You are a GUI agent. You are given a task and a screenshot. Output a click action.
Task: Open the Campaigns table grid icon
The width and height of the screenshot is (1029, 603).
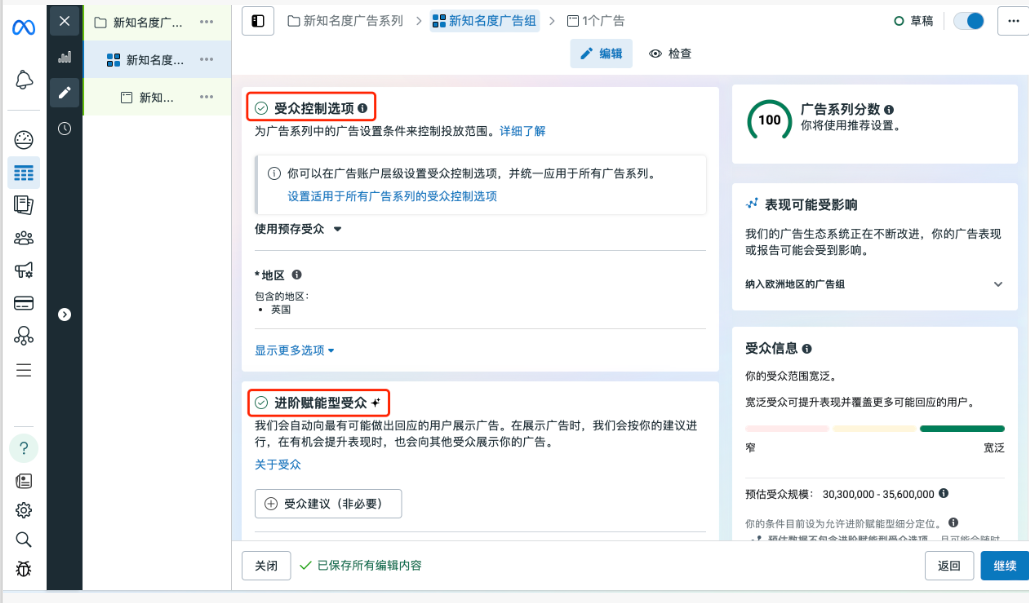24,173
